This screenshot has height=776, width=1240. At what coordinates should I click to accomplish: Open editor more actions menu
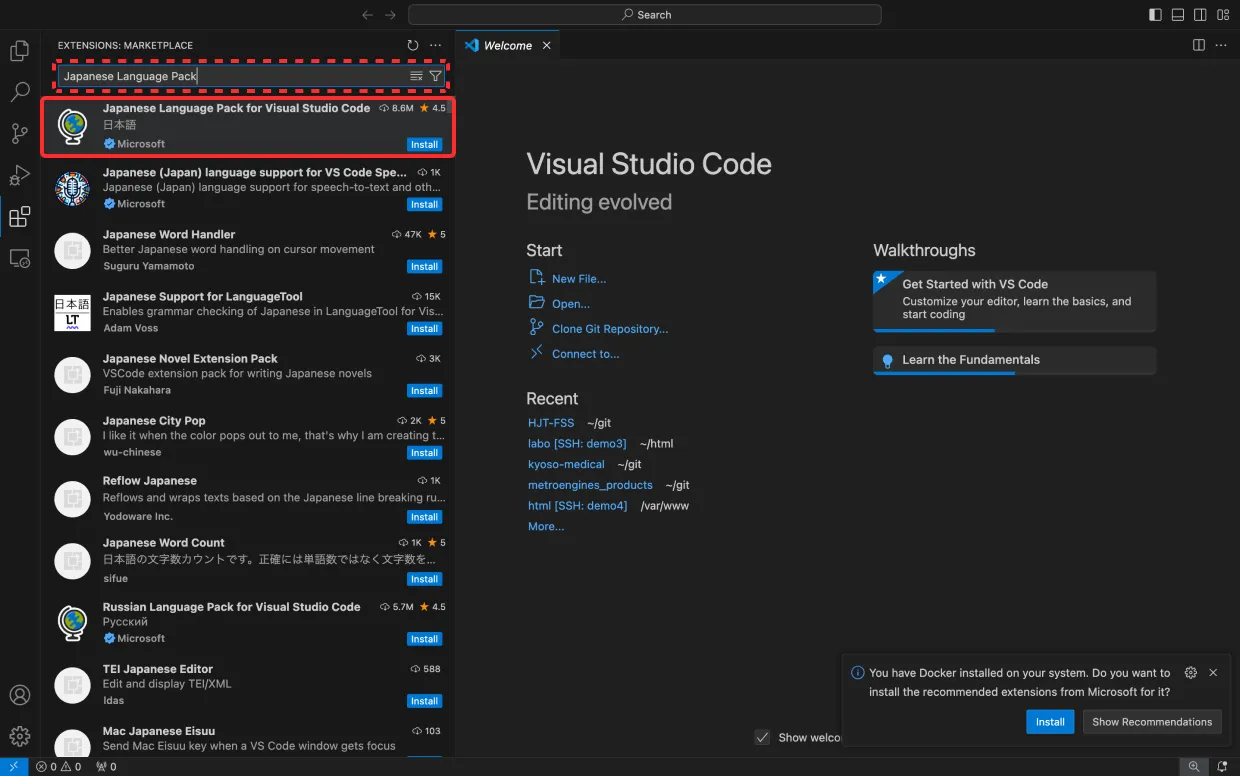pyautogui.click(x=1222, y=45)
